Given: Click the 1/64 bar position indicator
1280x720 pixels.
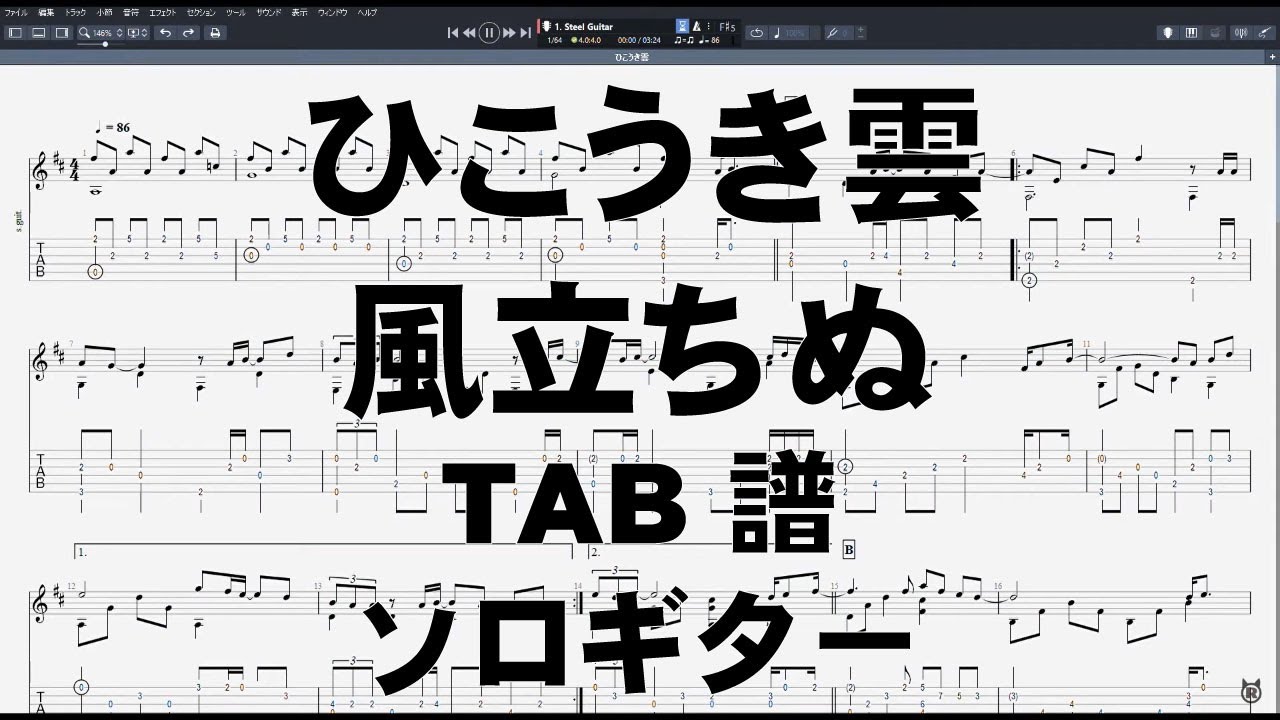Looking at the screenshot, I should (x=554, y=40).
